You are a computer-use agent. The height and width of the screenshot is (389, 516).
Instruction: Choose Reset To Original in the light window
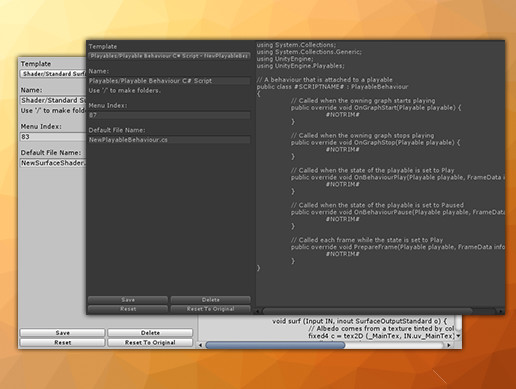150,342
